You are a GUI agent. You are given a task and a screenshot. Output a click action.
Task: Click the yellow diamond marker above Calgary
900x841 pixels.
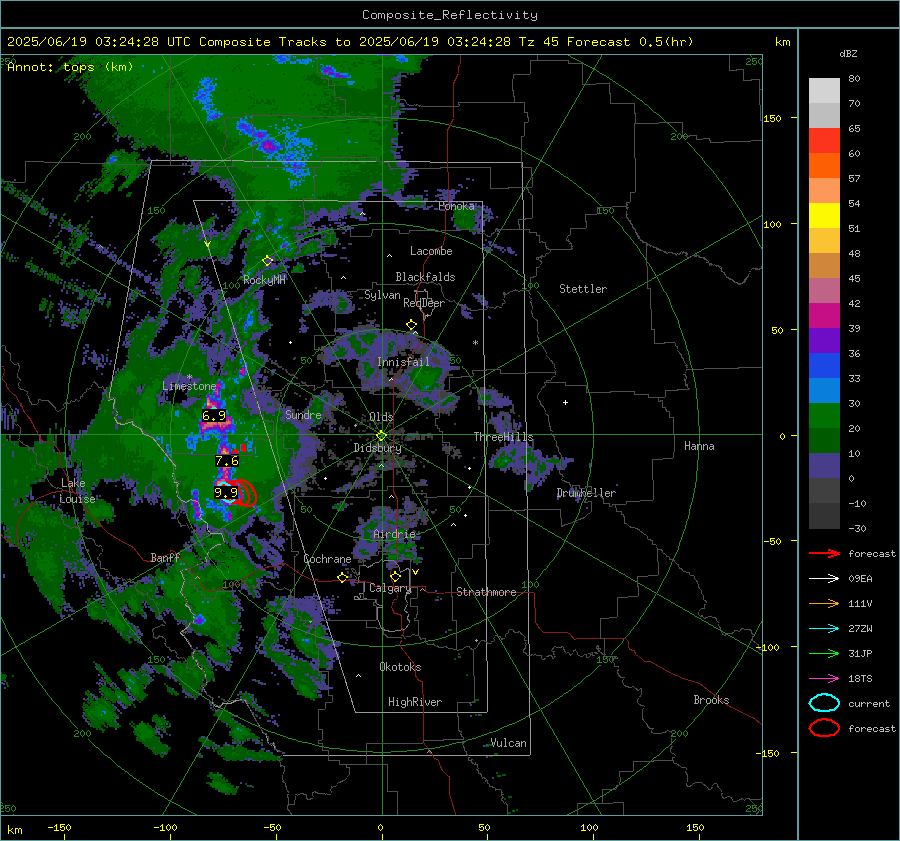[x=395, y=576]
